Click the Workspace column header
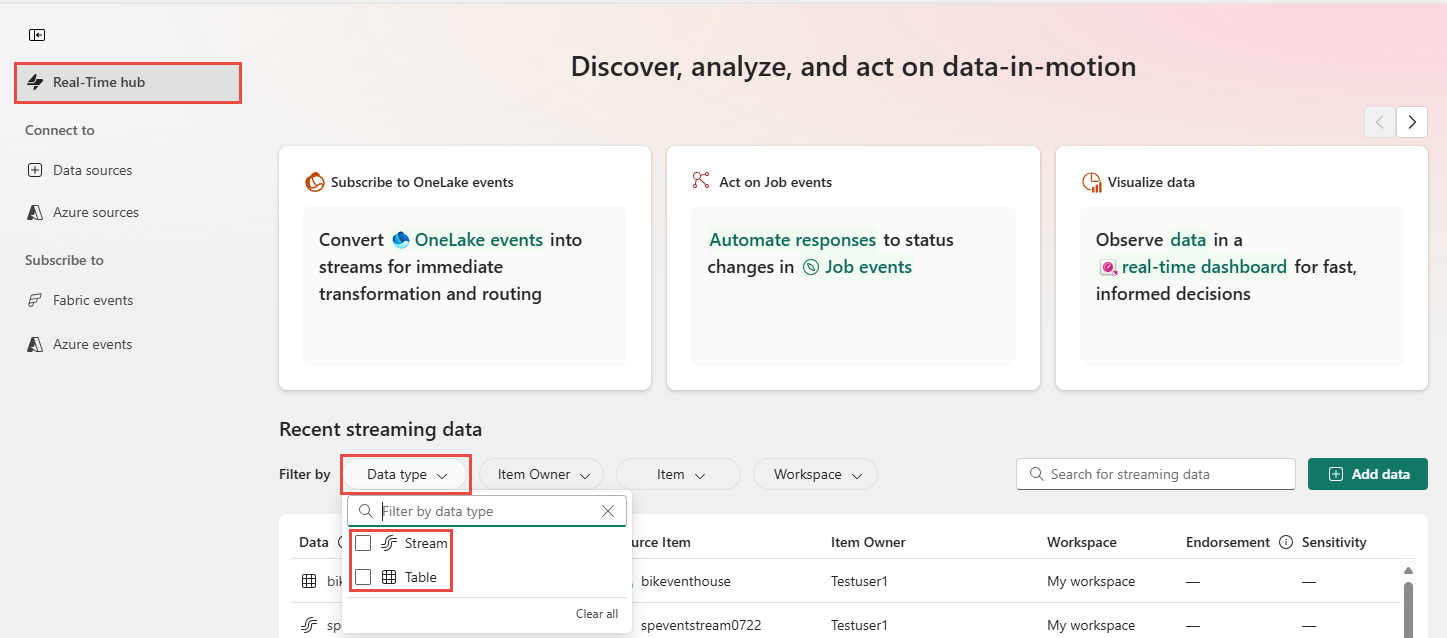 click(1082, 542)
